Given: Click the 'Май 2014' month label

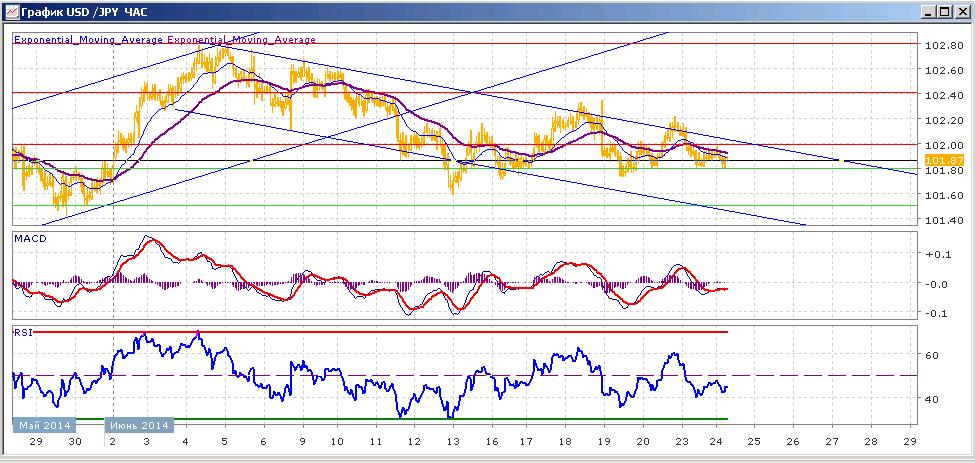Looking at the screenshot, I should pyautogui.click(x=44, y=425).
